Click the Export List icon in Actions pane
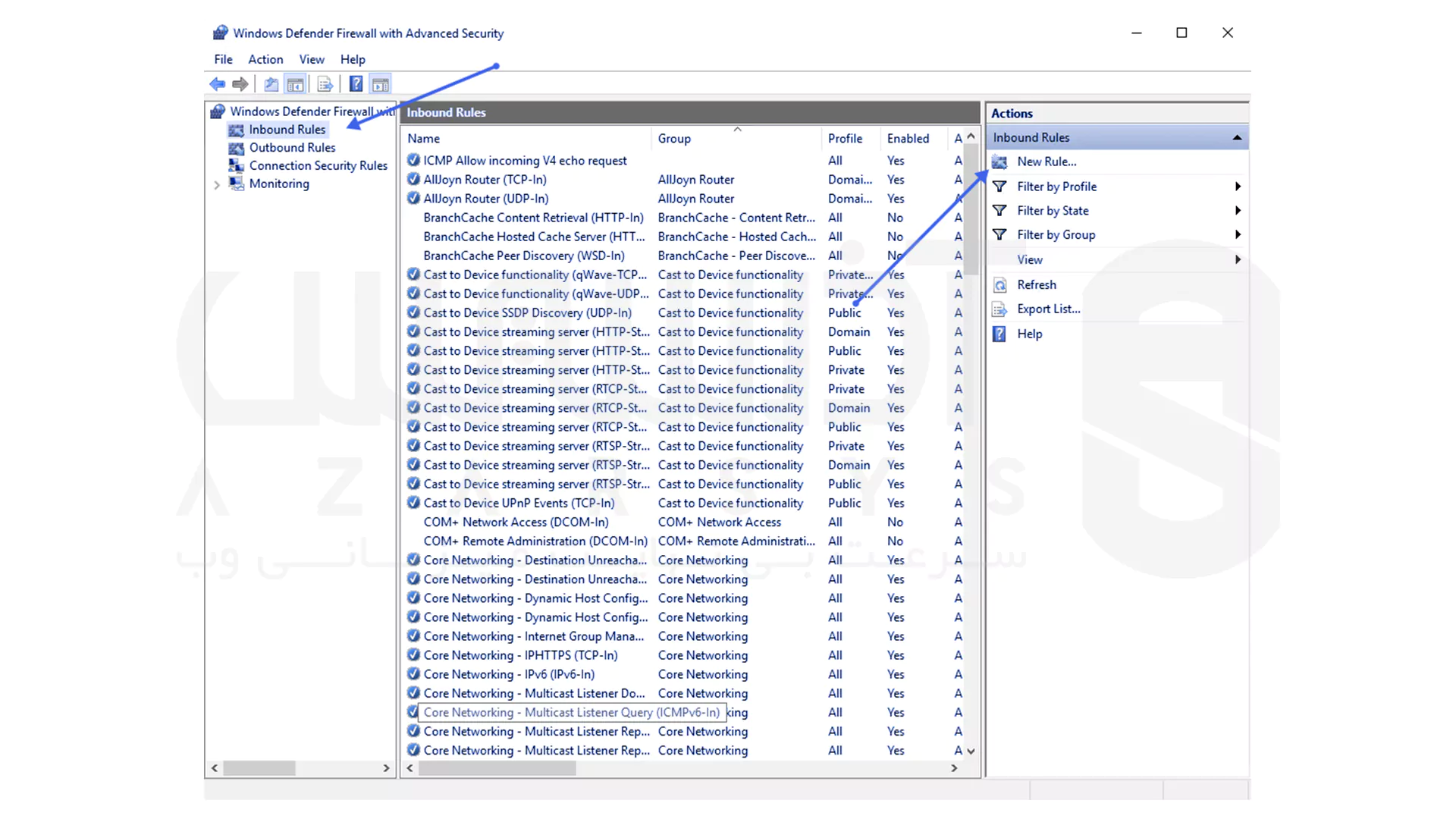 coord(999,309)
